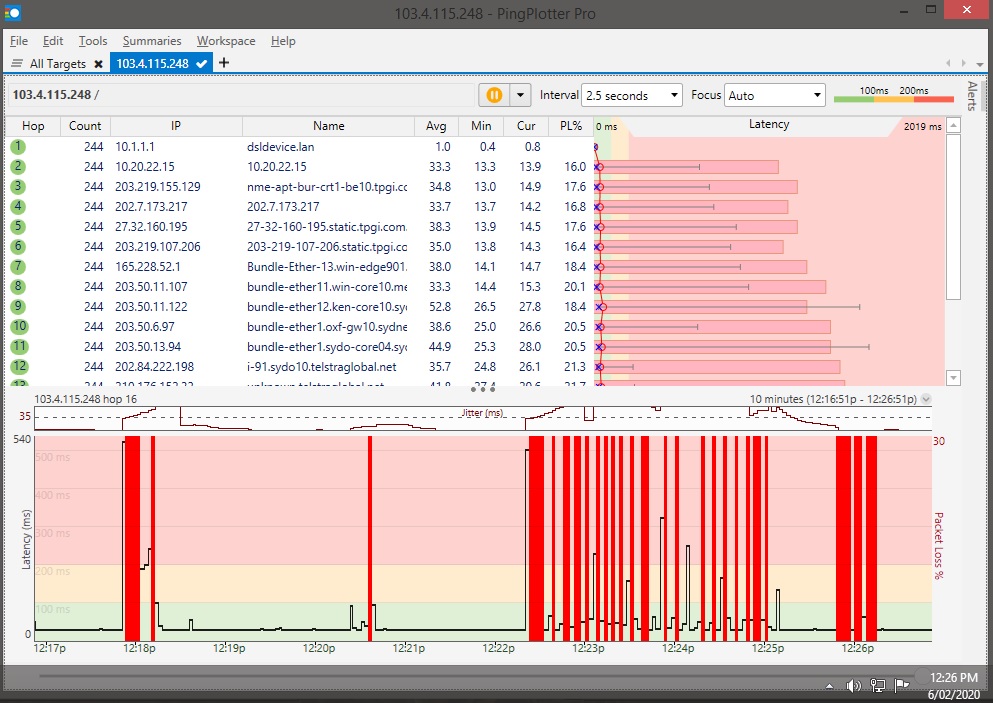Open the Tools menu

[93, 41]
